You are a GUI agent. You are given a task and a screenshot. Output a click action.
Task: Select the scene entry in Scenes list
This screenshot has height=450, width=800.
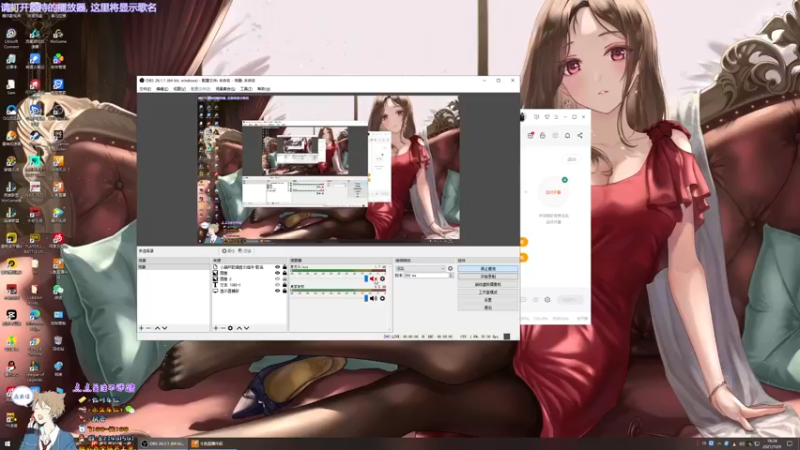tap(173, 267)
